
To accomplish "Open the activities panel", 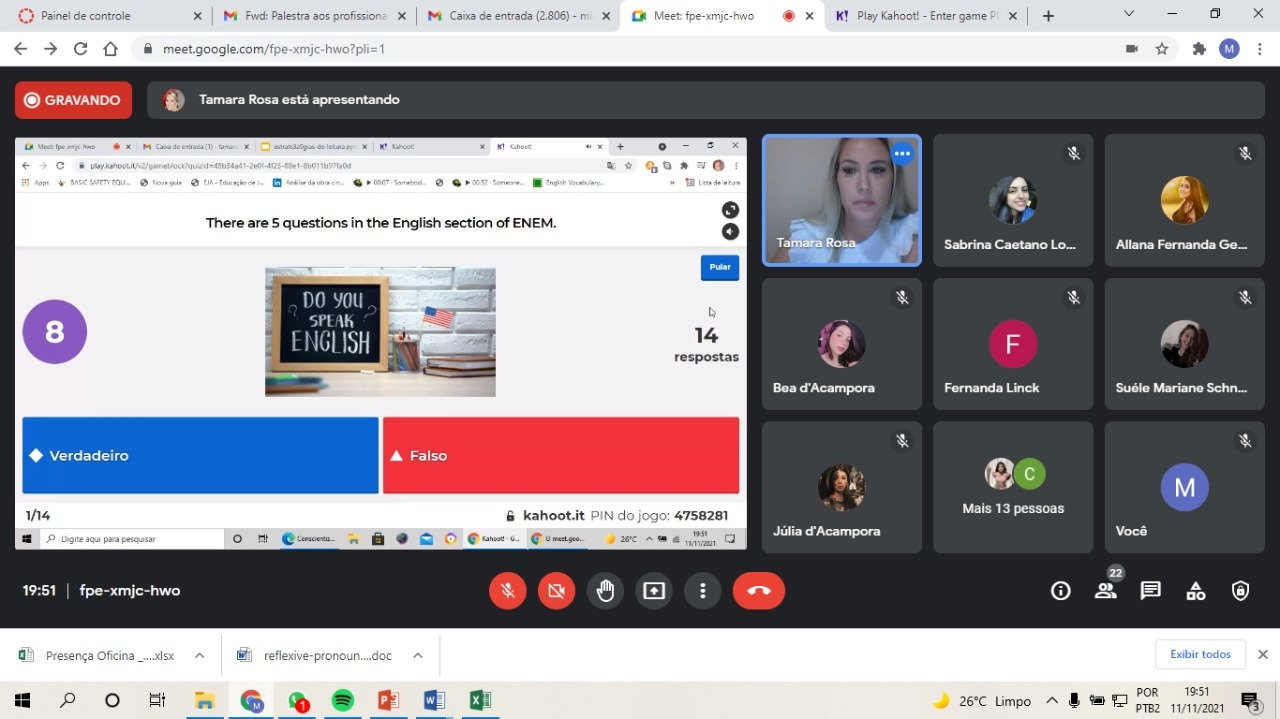I will (1196, 591).
